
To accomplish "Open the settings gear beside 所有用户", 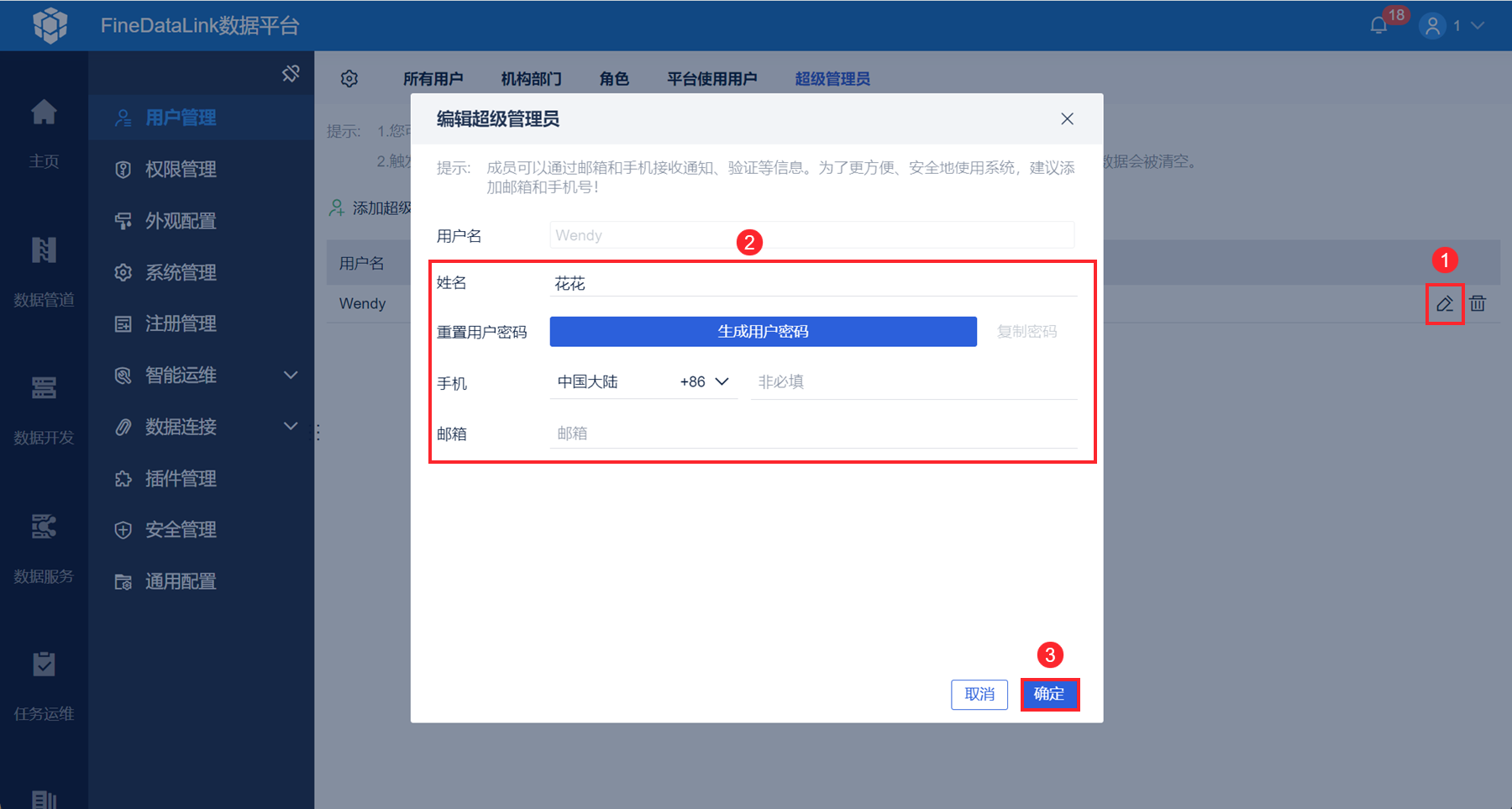I will point(349,79).
